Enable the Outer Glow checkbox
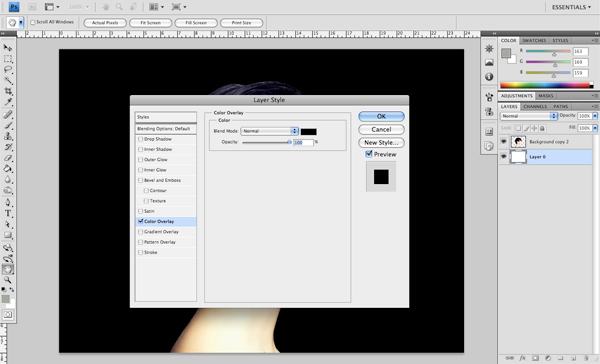This screenshot has width=600, height=364. pyautogui.click(x=140, y=160)
